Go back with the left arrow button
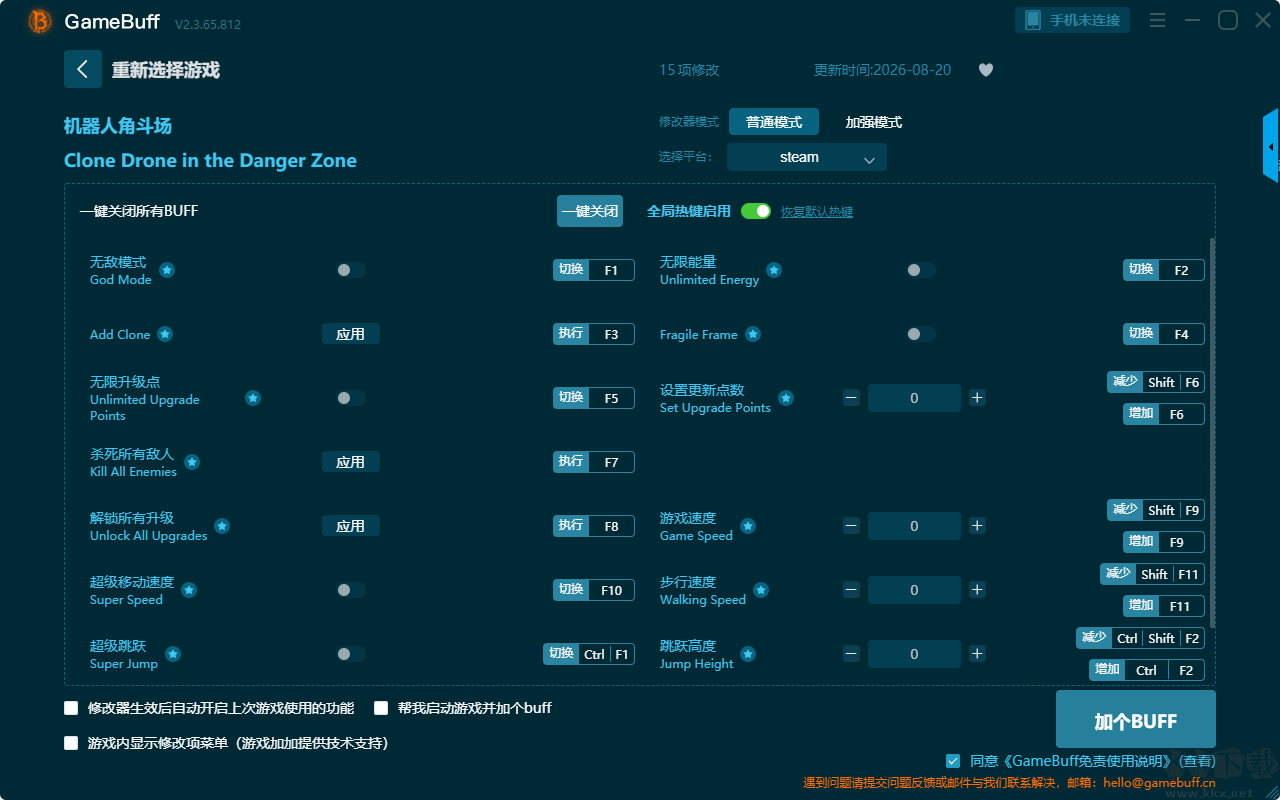 83,69
